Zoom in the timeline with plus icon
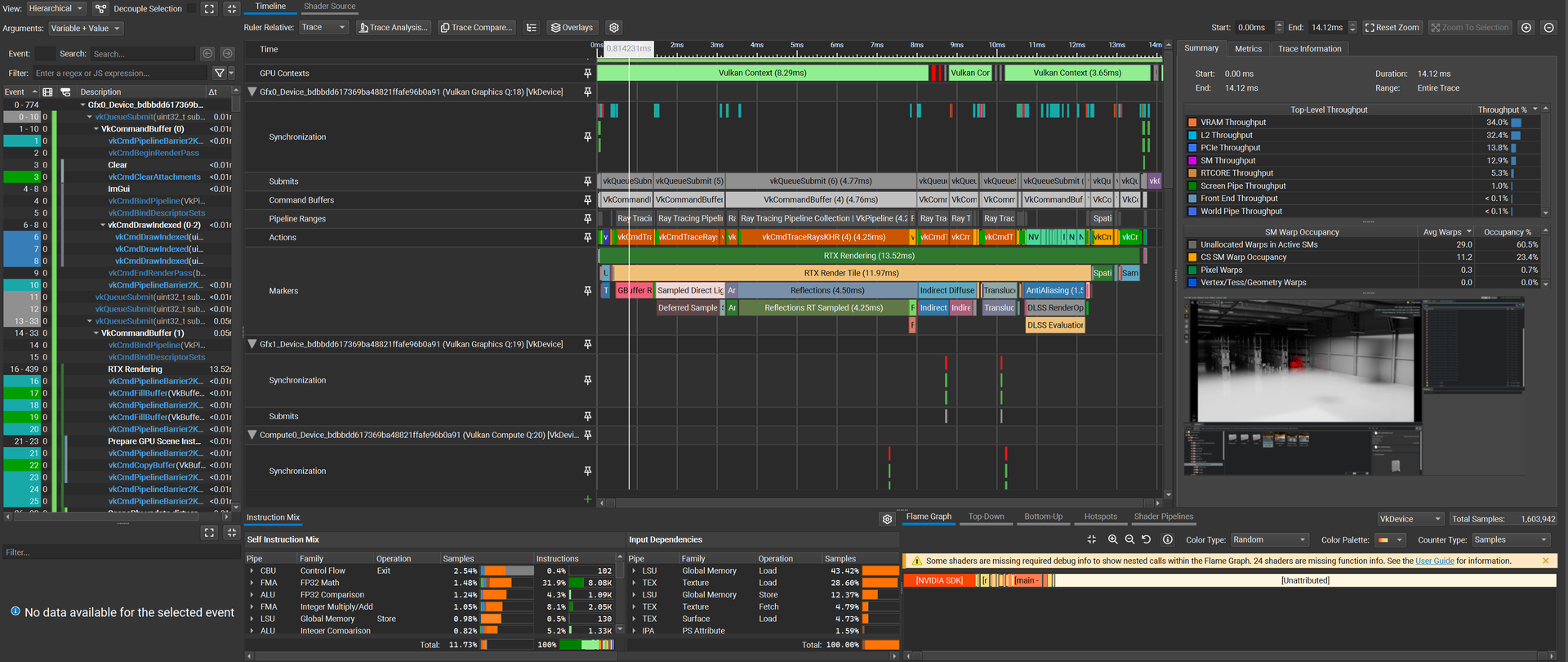Image resolution: width=1568 pixels, height=662 pixels. [1526, 28]
